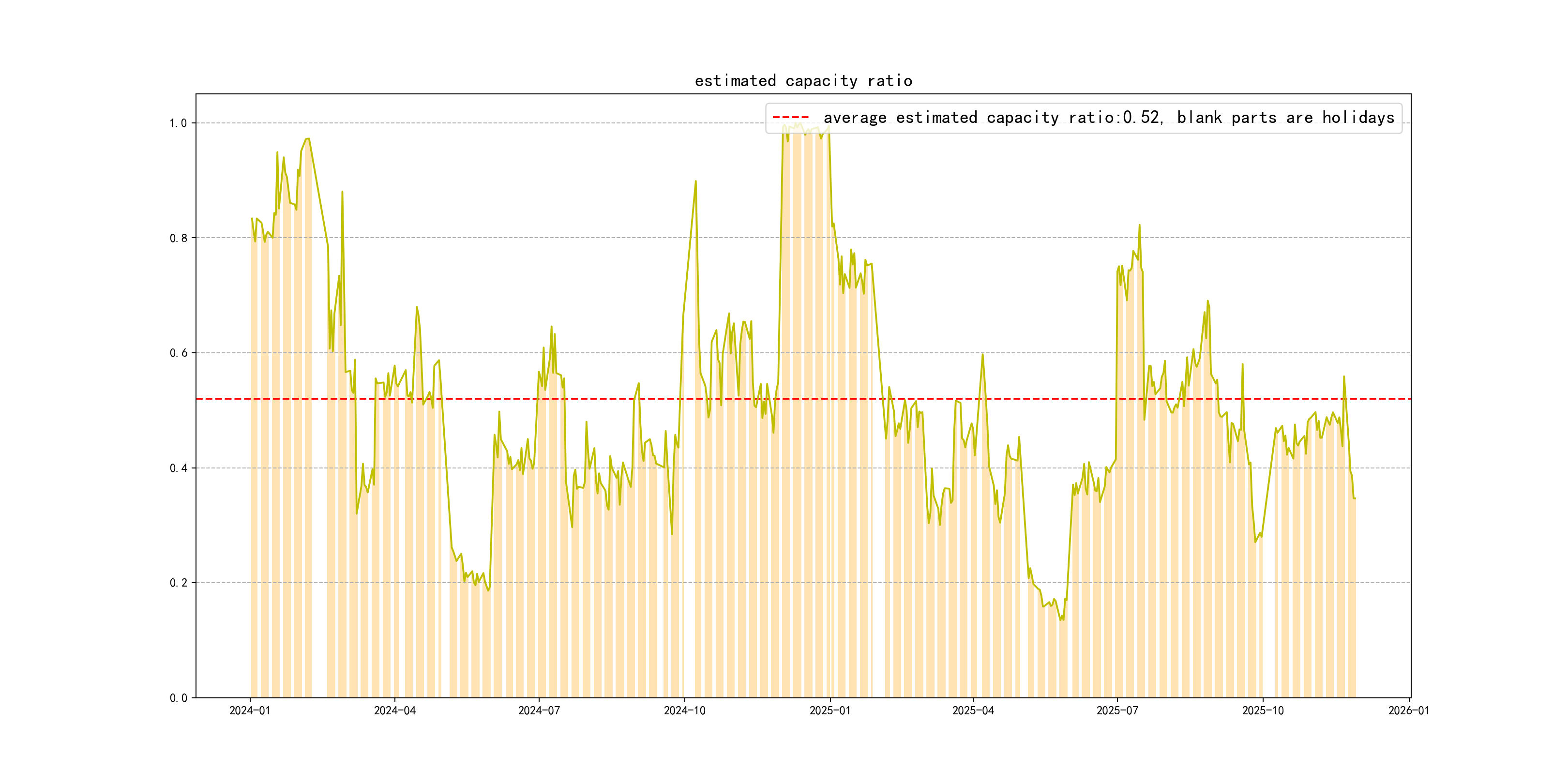The width and height of the screenshot is (1568, 784).
Task: Click the 2026-01 x-axis label
Action: pyautogui.click(x=1408, y=711)
